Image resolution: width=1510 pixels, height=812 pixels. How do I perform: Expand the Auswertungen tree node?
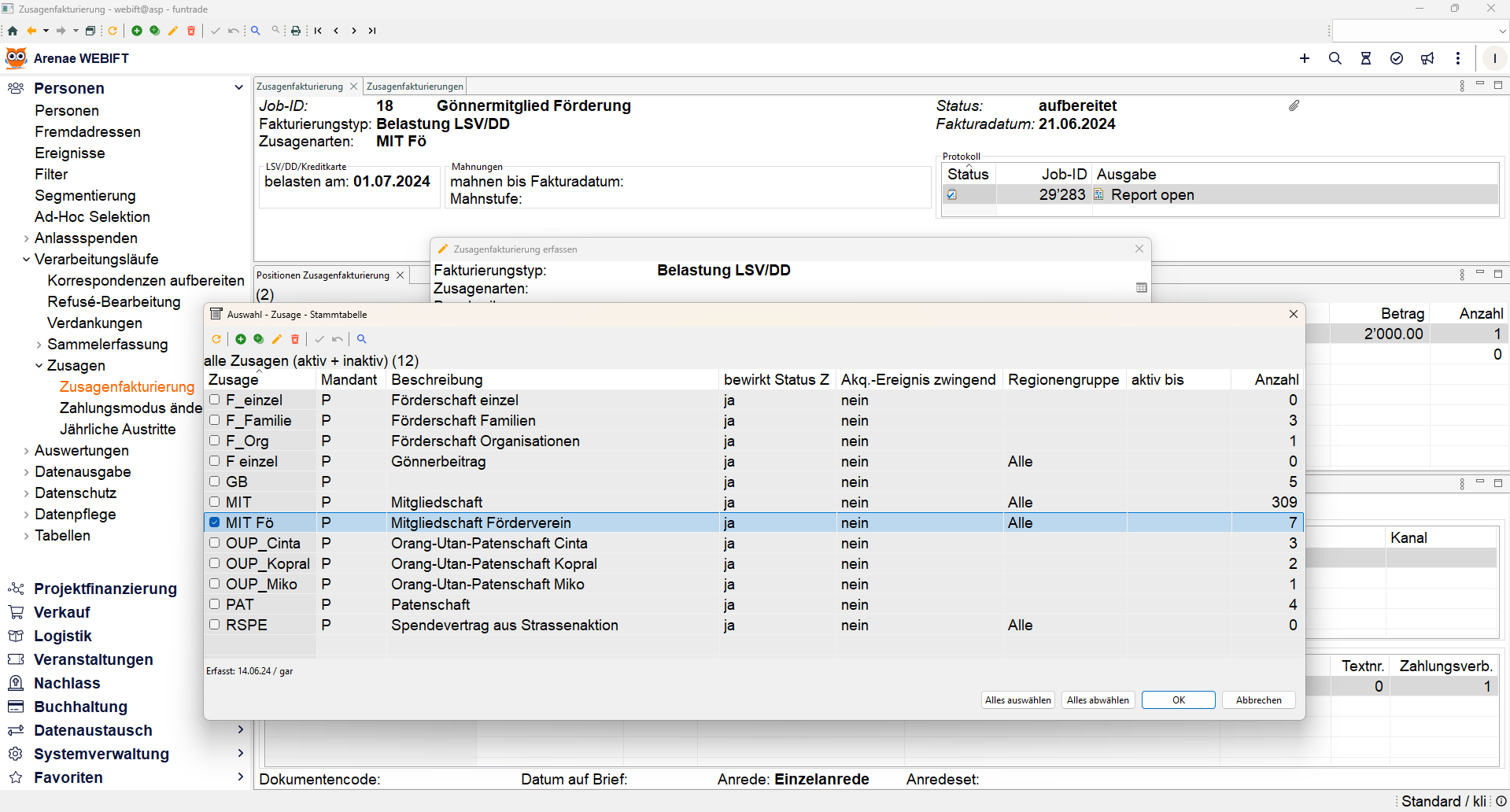(x=26, y=451)
